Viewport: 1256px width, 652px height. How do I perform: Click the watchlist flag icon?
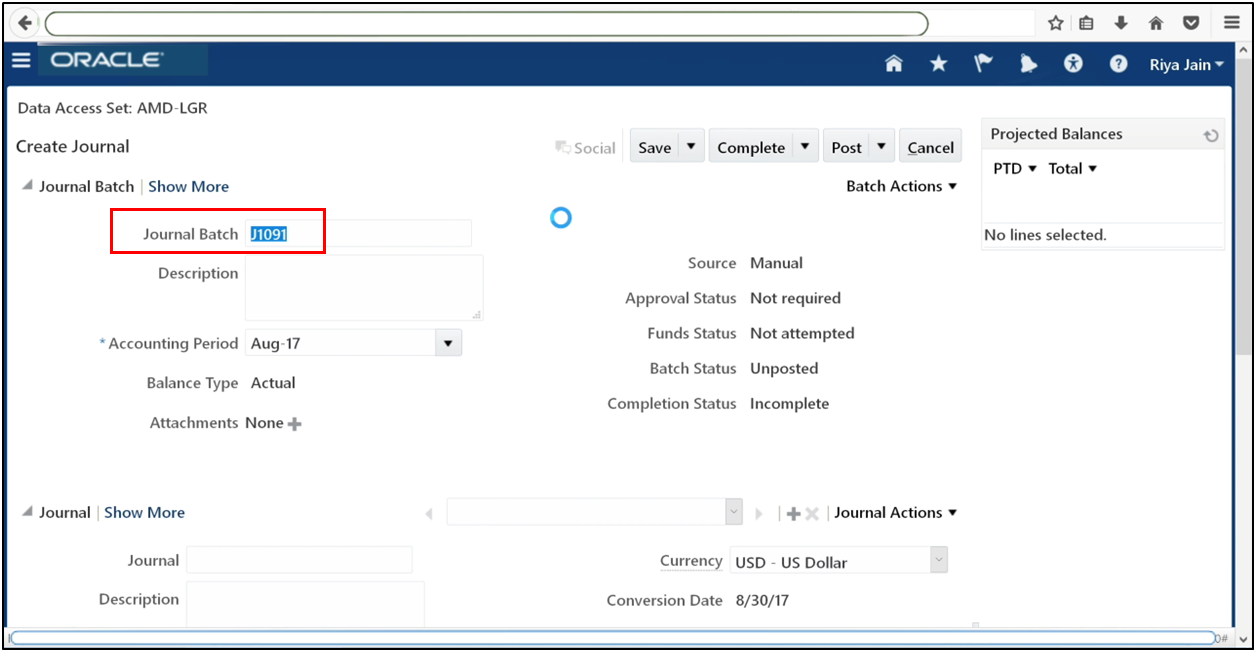pyautogui.click(x=983, y=63)
